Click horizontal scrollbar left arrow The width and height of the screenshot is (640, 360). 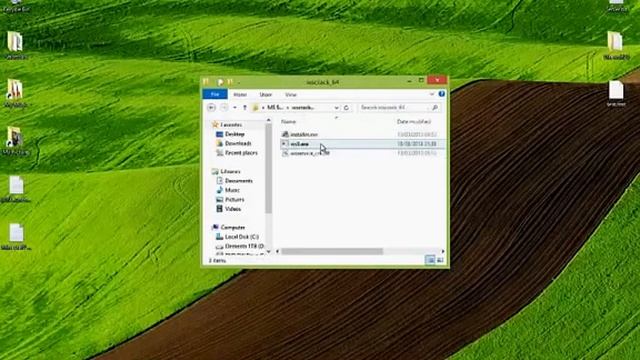278,251
